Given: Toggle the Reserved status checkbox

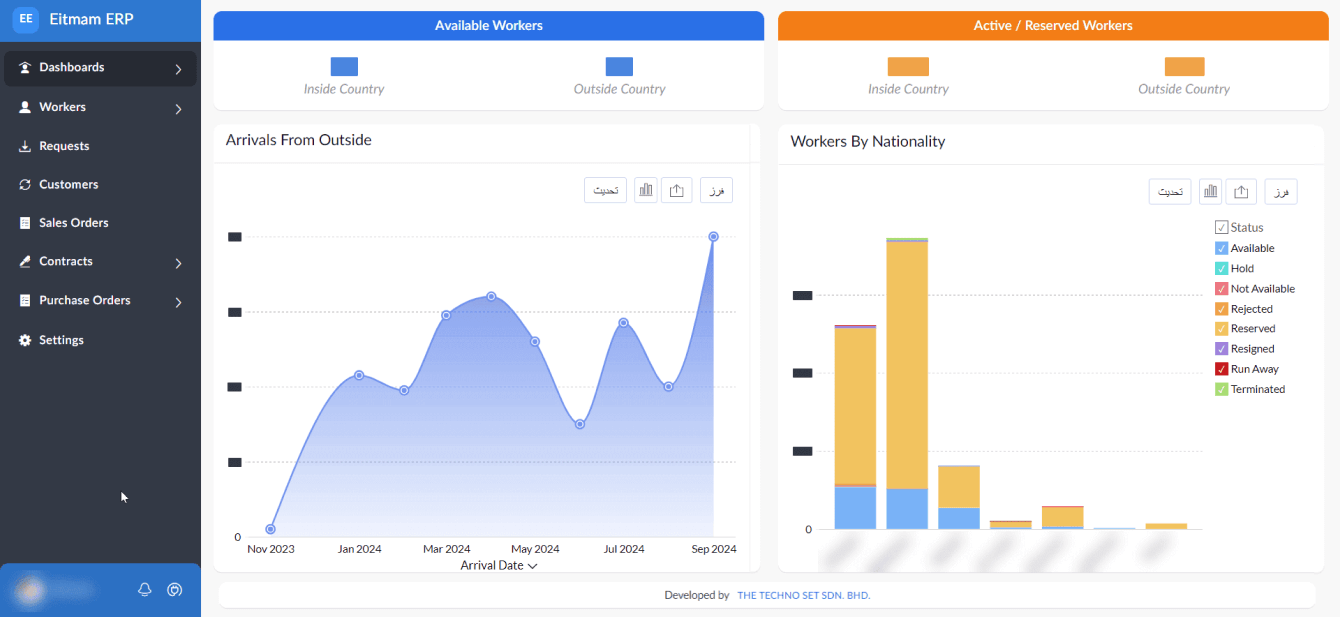Looking at the screenshot, I should coord(1221,329).
